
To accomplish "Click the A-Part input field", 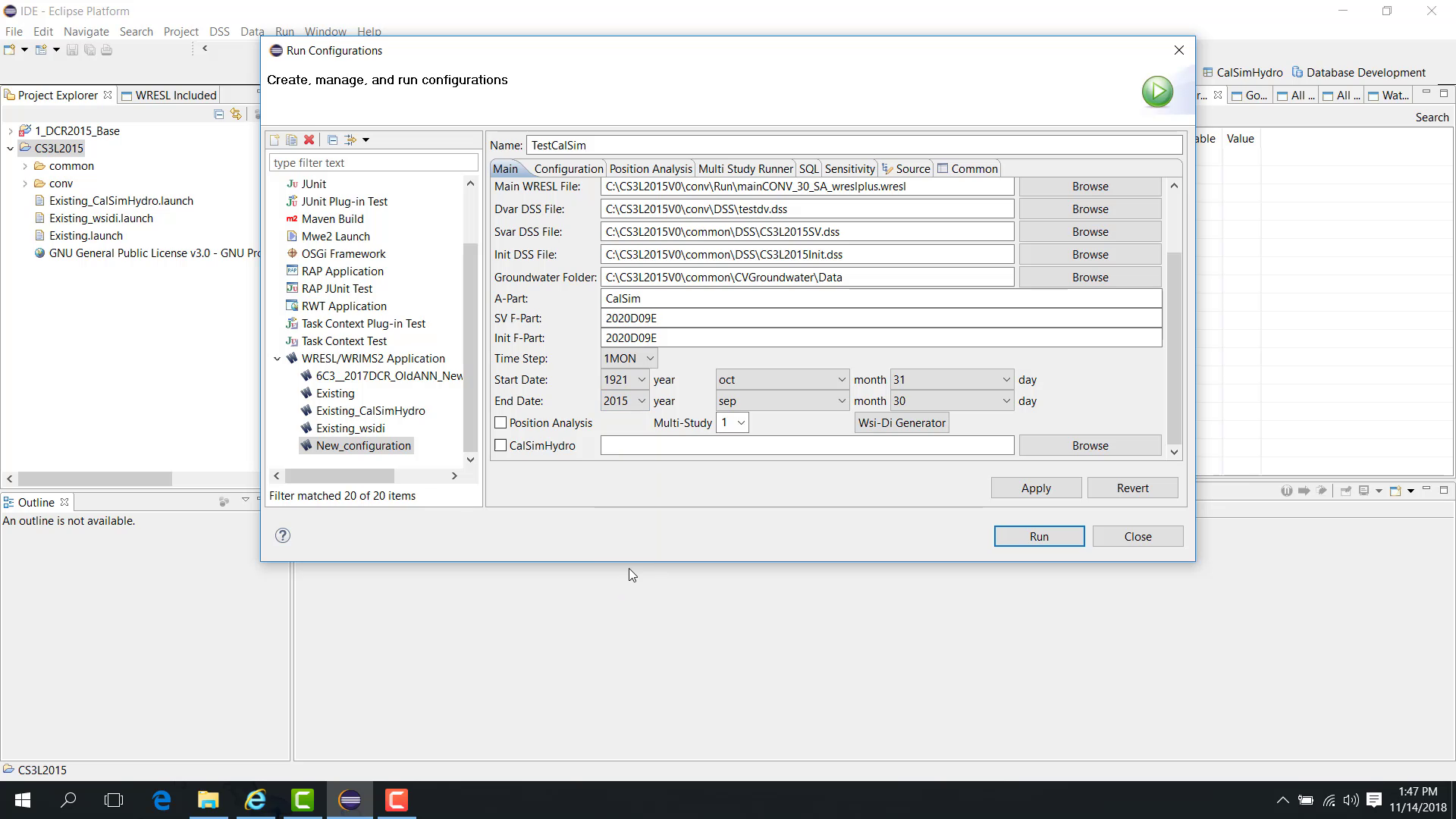I will click(x=881, y=299).
